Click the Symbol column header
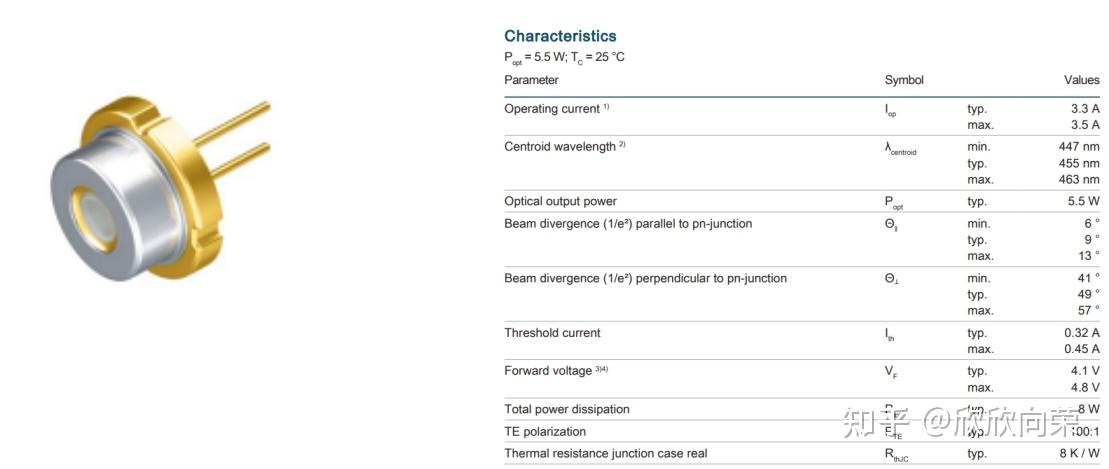The image size is (1109, 469). 904,80
